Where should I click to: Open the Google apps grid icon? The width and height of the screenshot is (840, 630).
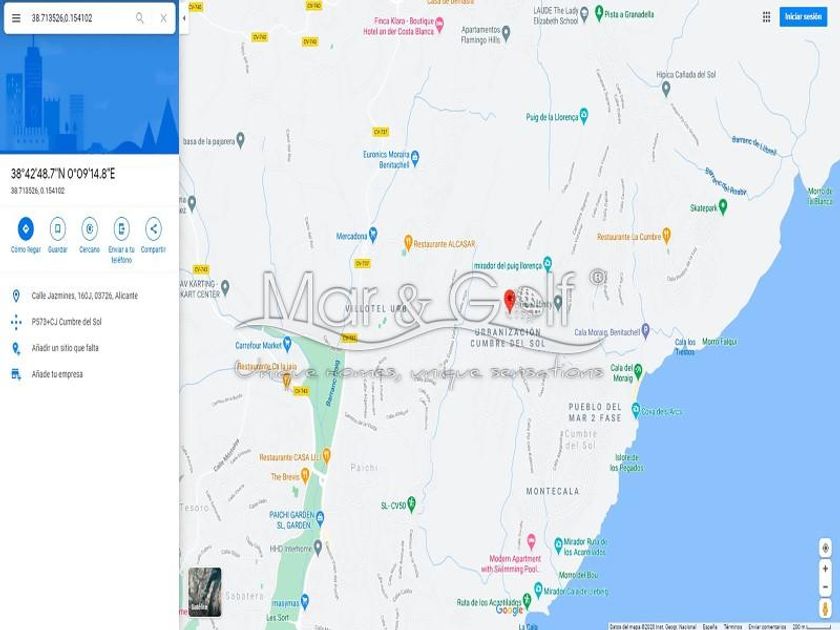tap(767, 17)
